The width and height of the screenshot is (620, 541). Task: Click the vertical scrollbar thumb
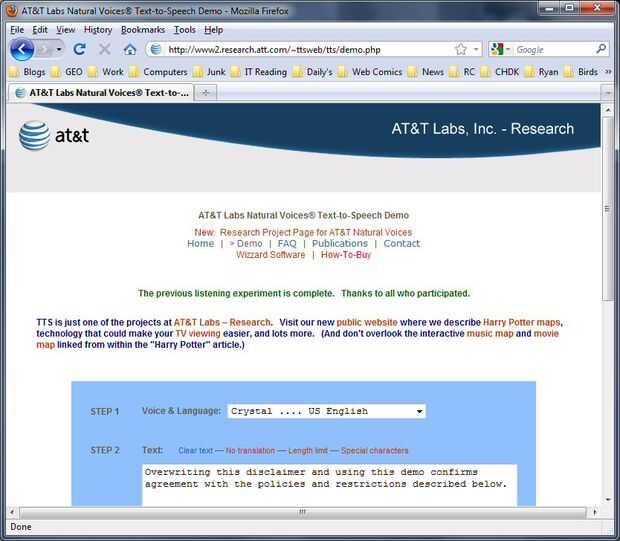tap(608, 208)
